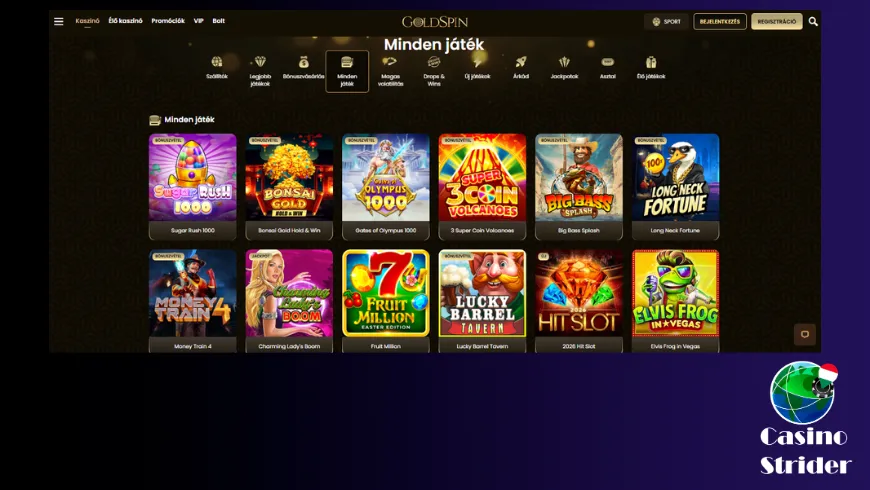
Task: Select the Szállítók category icon
Action: pos(217,62)
